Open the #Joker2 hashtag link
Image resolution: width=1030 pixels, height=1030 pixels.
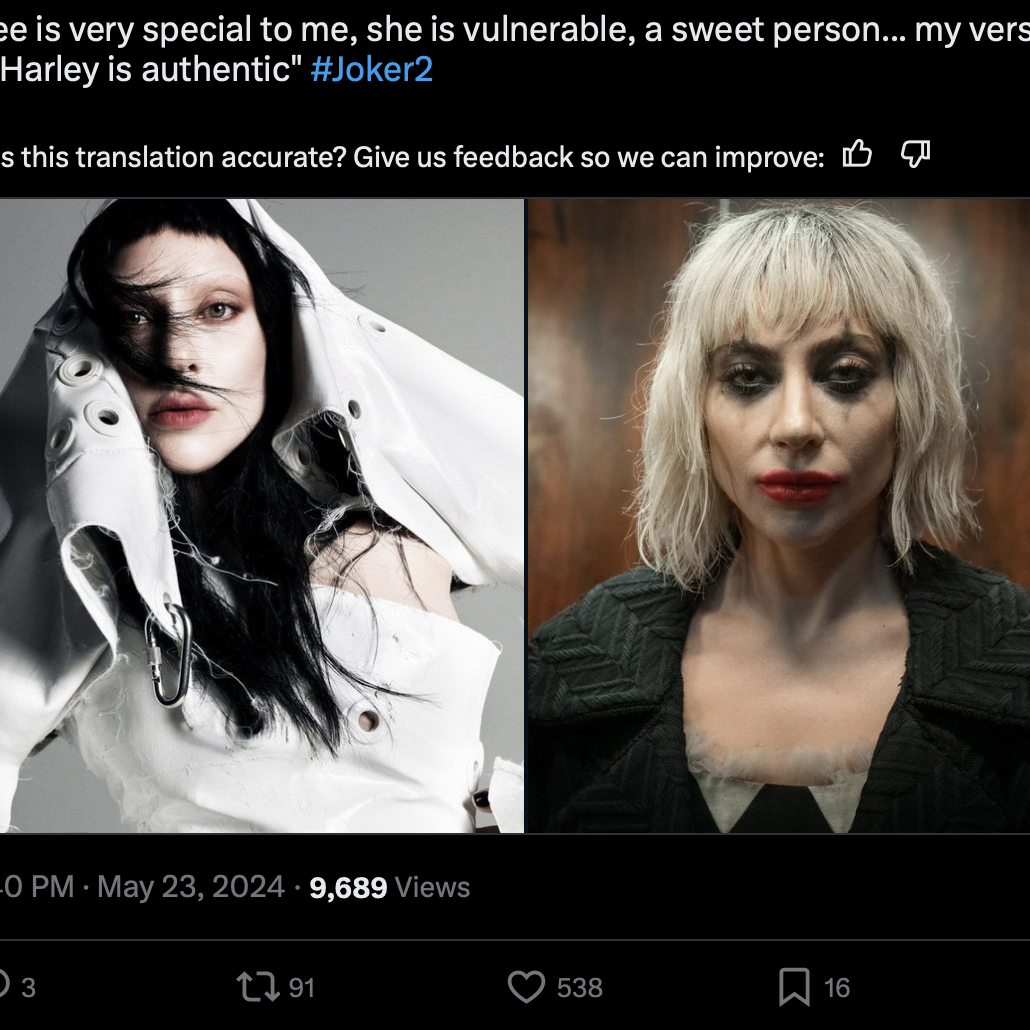pyautogui.click(x=372, y=71)
